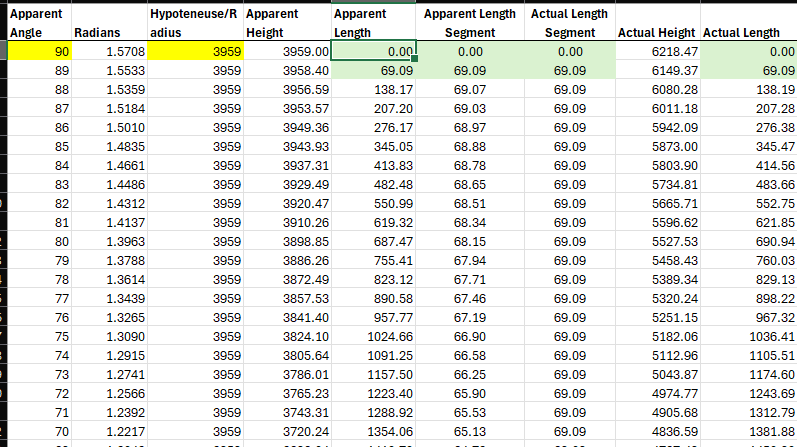Image resolution: width=797 pixels, height=447 pixels.
Task: Select the Hypoteneuse/Radius header cell
Action: pyautogui.click(x=195, y=22)
